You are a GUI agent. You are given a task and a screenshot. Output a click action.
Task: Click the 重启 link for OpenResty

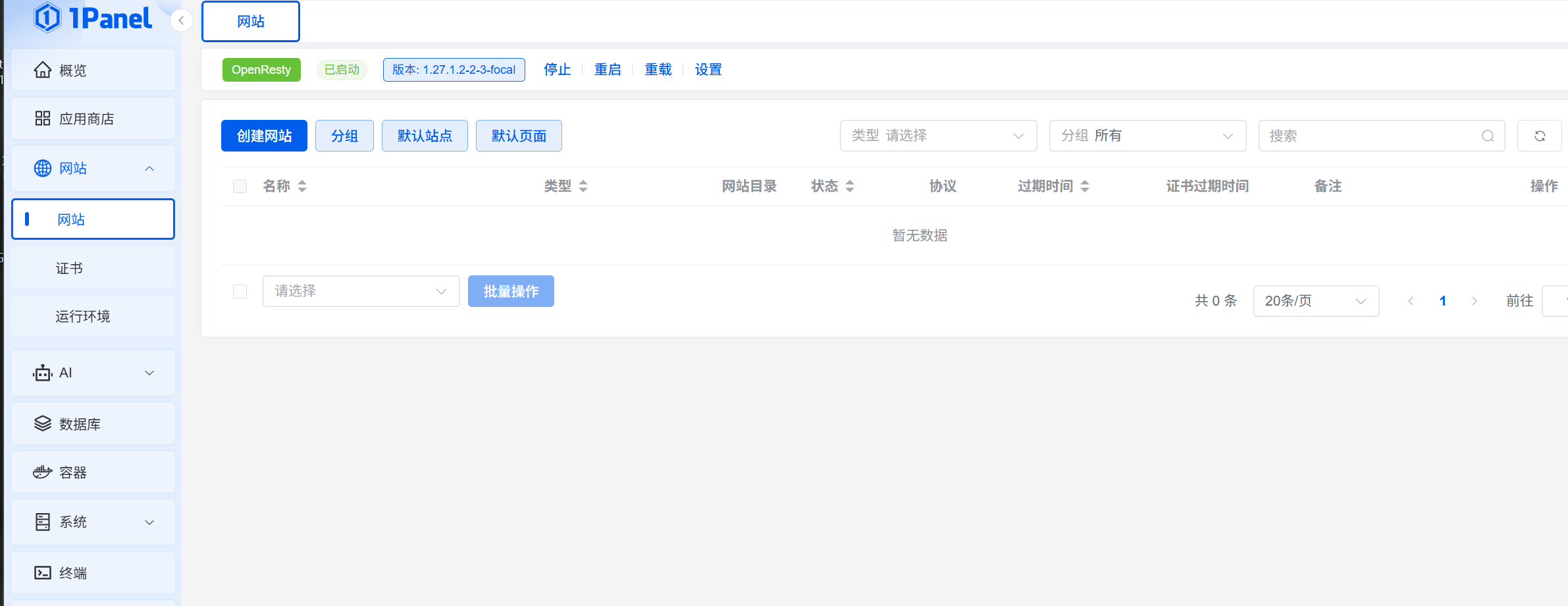607,70
